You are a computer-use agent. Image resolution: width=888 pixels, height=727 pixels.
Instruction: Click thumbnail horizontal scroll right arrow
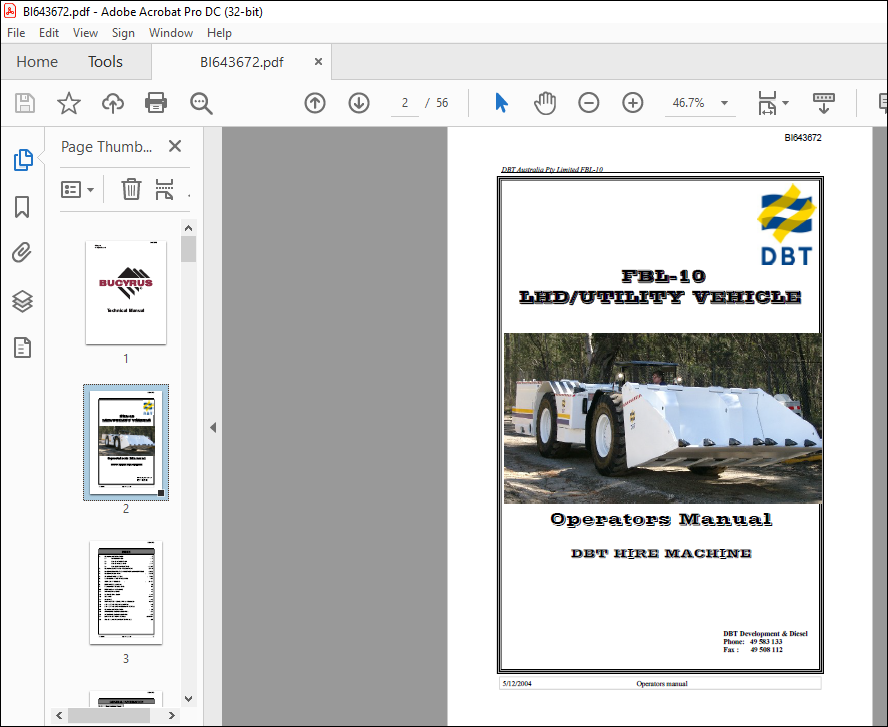click(x=172, y=716)
